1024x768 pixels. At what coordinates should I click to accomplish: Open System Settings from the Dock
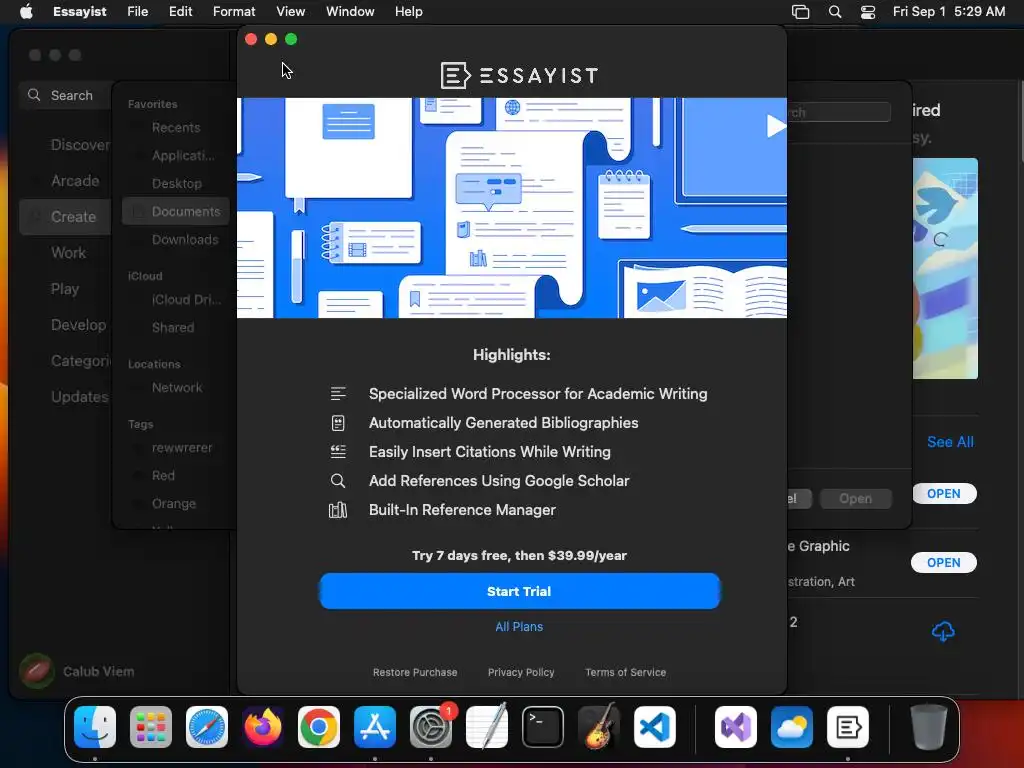tap(431, 727)
